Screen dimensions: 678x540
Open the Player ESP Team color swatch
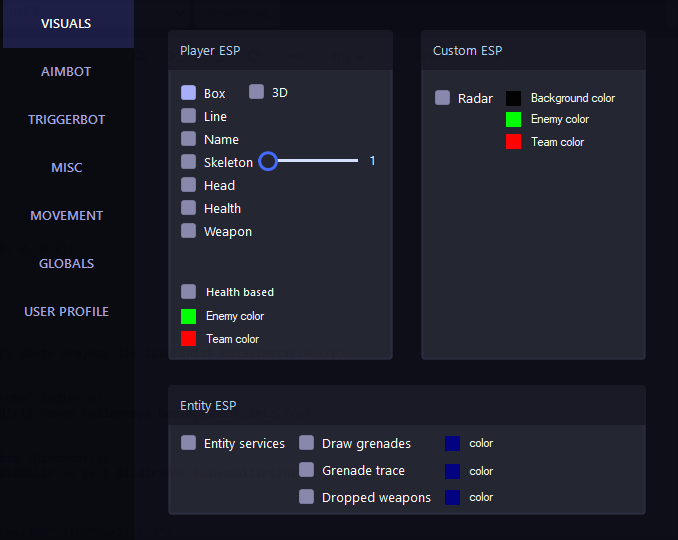188,339
